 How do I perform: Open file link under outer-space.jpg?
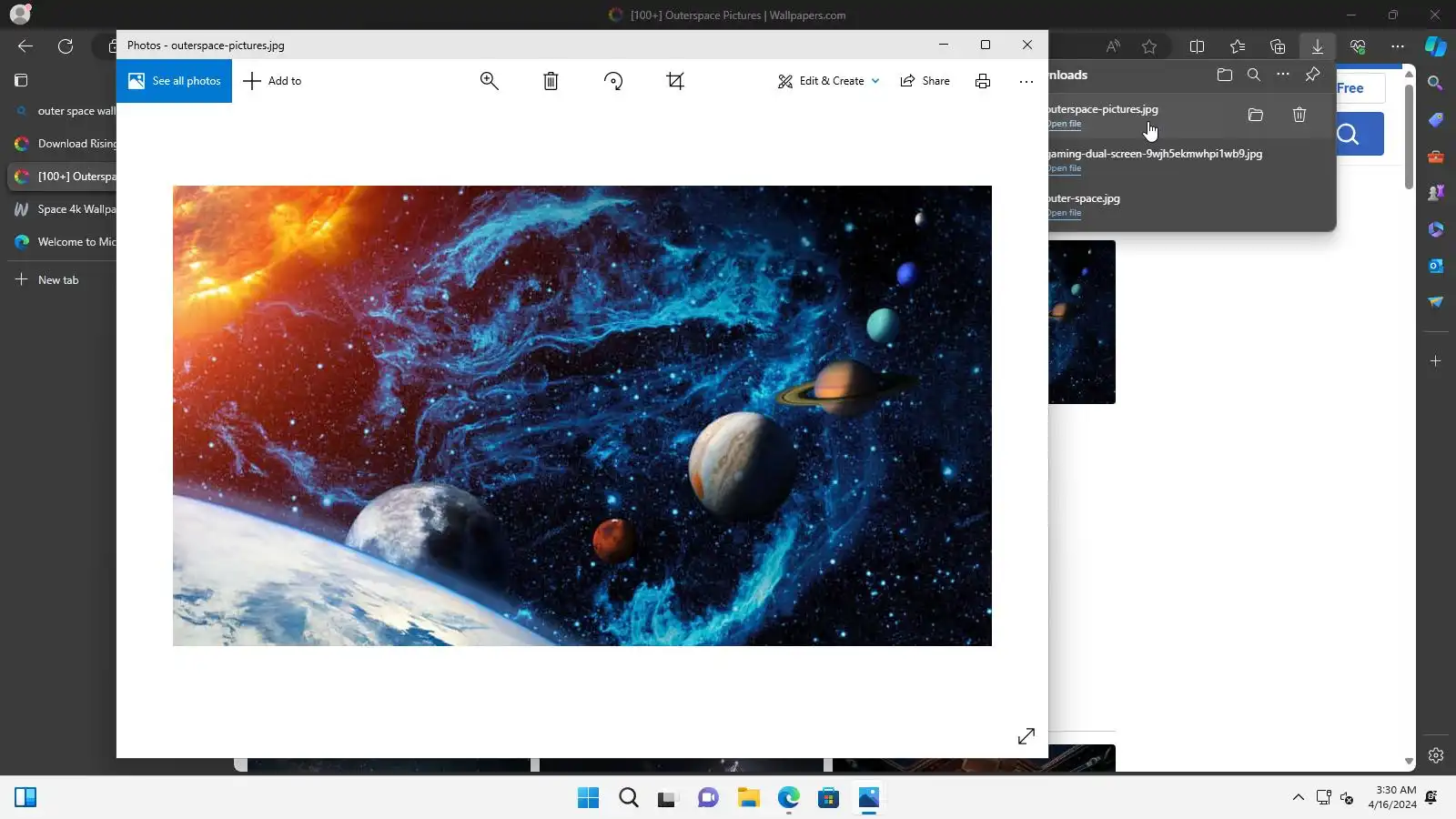click(1065, 213)
